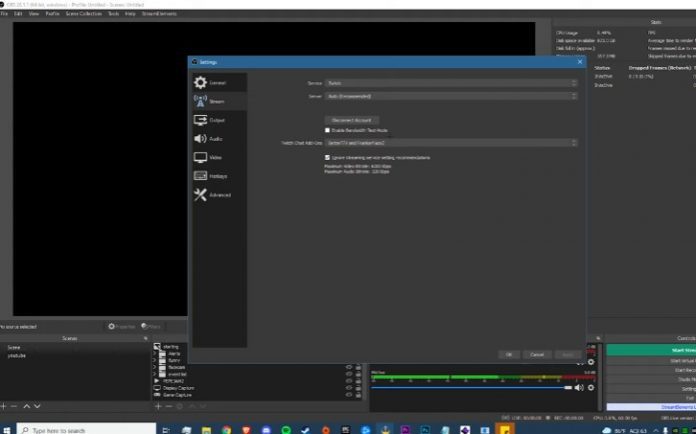Open the Output settings category

coord(220,120)
